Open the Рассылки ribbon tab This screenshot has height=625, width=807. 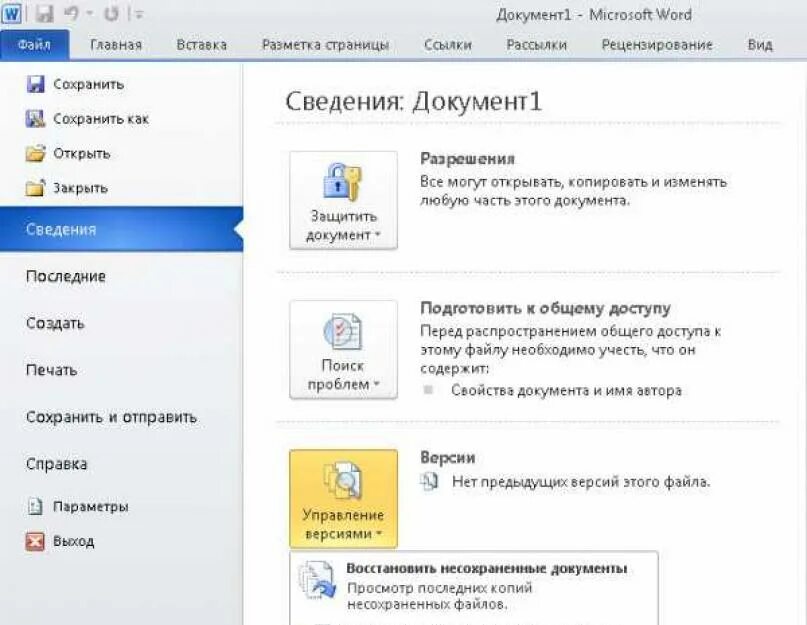pyautogui.click(x=536, y=45)
